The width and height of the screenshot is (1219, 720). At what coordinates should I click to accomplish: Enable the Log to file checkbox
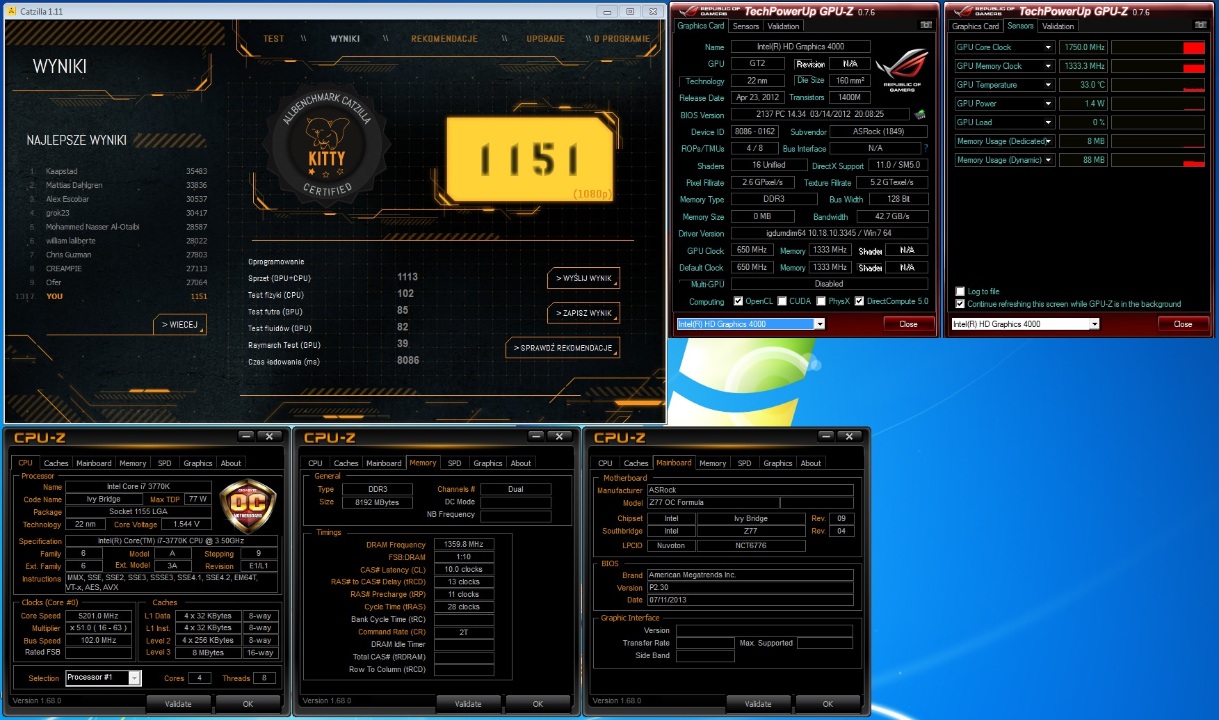[x=960, y=292]
